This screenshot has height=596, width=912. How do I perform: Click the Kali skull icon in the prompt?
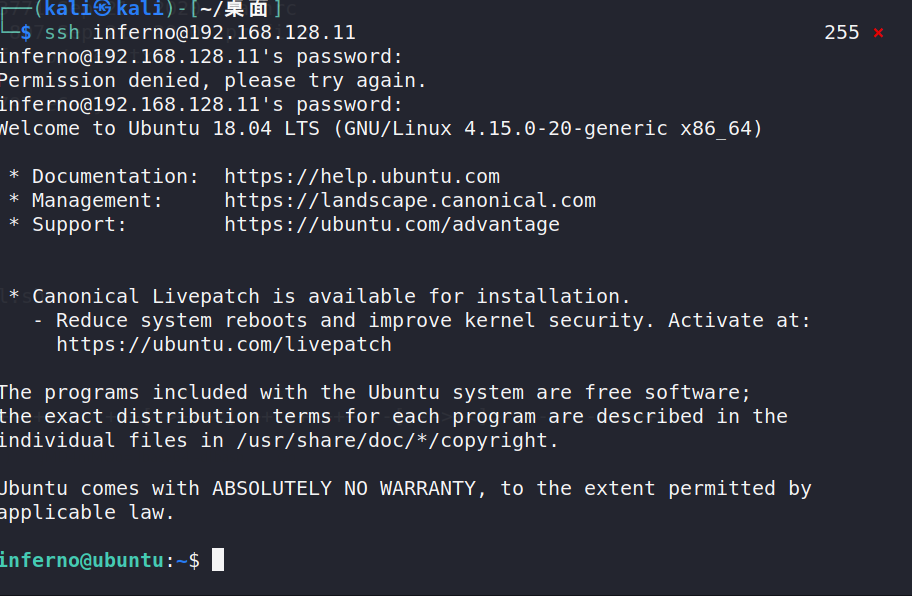pyautogui.click(x=102, y=9)
